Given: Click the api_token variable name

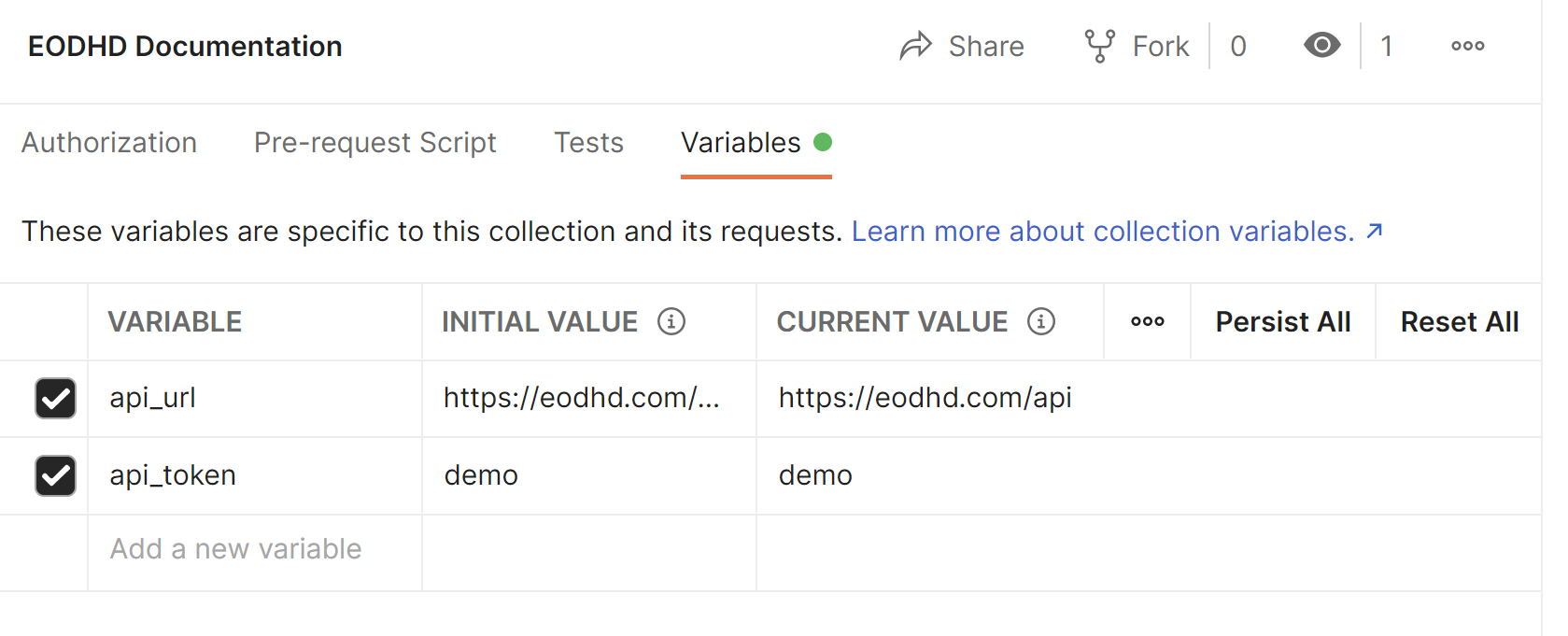Looking at the screenshot, I should (173, 475).
